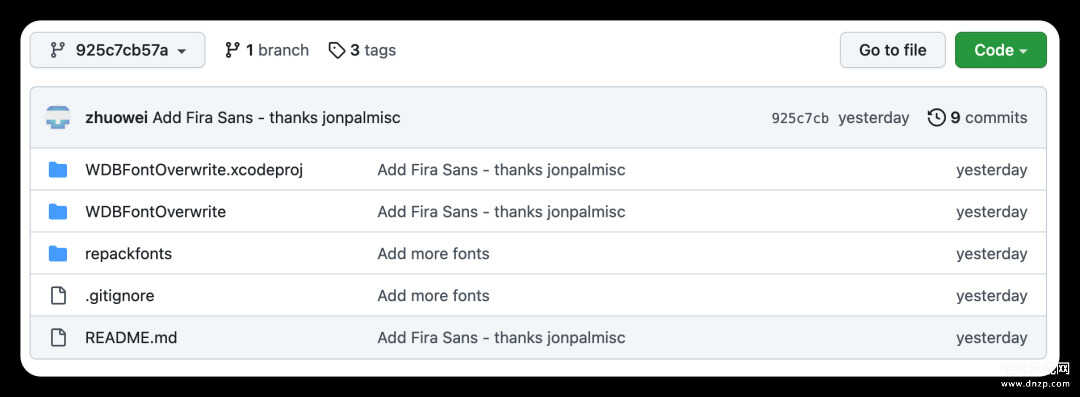Open commit hash 925c7cb
The width and height of the screenshot is (1080, 397).
tap(800, 119)
